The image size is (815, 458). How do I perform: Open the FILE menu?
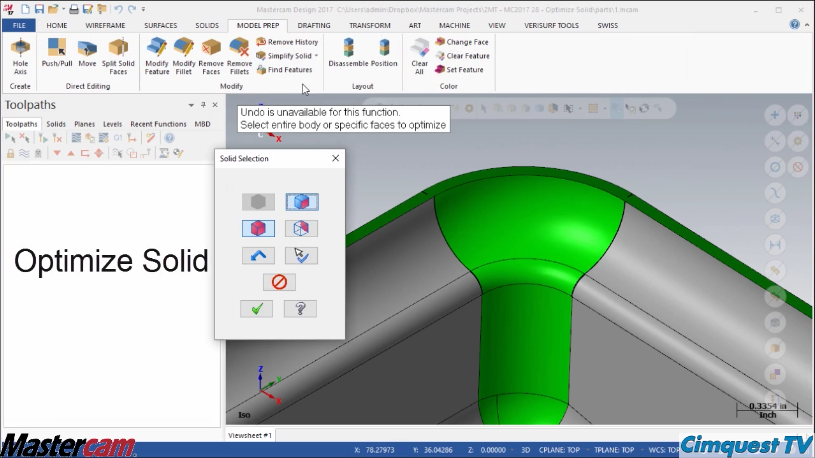(x=19, y=25)
